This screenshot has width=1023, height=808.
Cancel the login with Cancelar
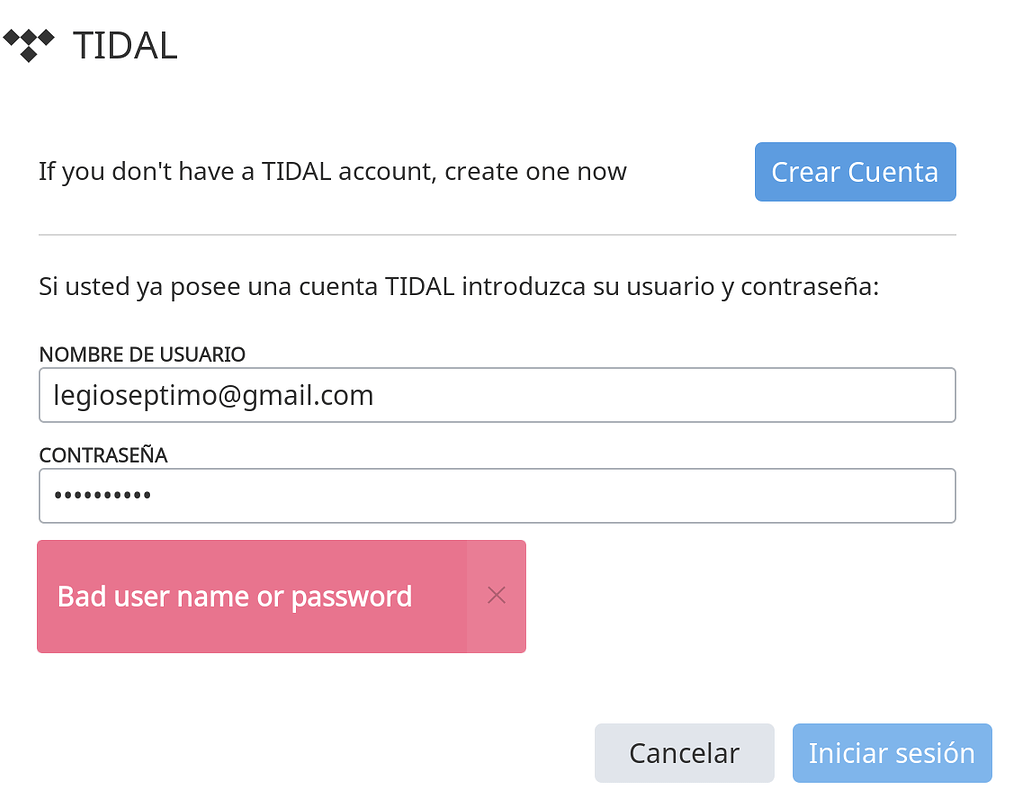(x=684, y=752)
